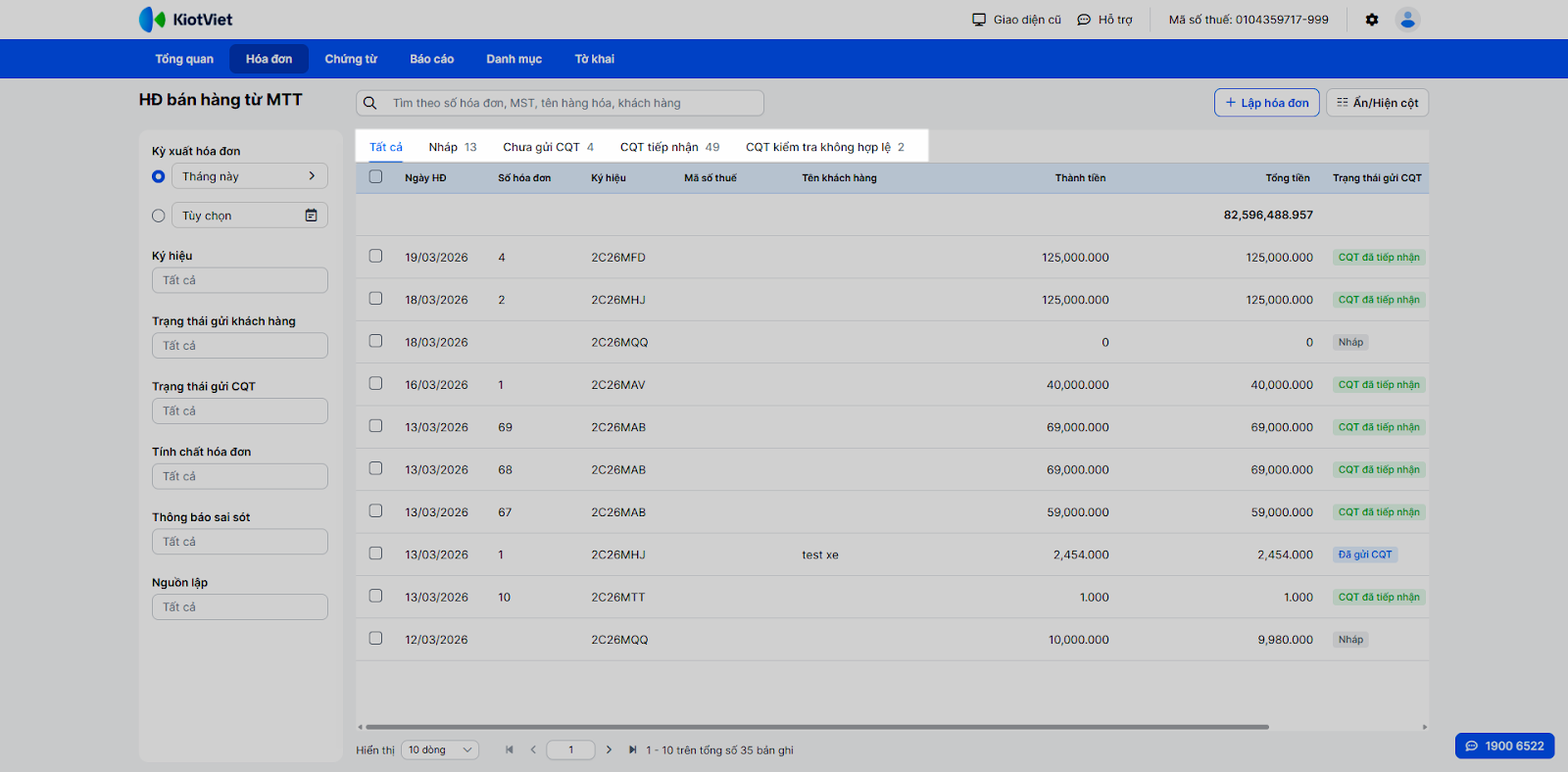
Task: Click the search magnifier icon
Action: click(370, 103)
